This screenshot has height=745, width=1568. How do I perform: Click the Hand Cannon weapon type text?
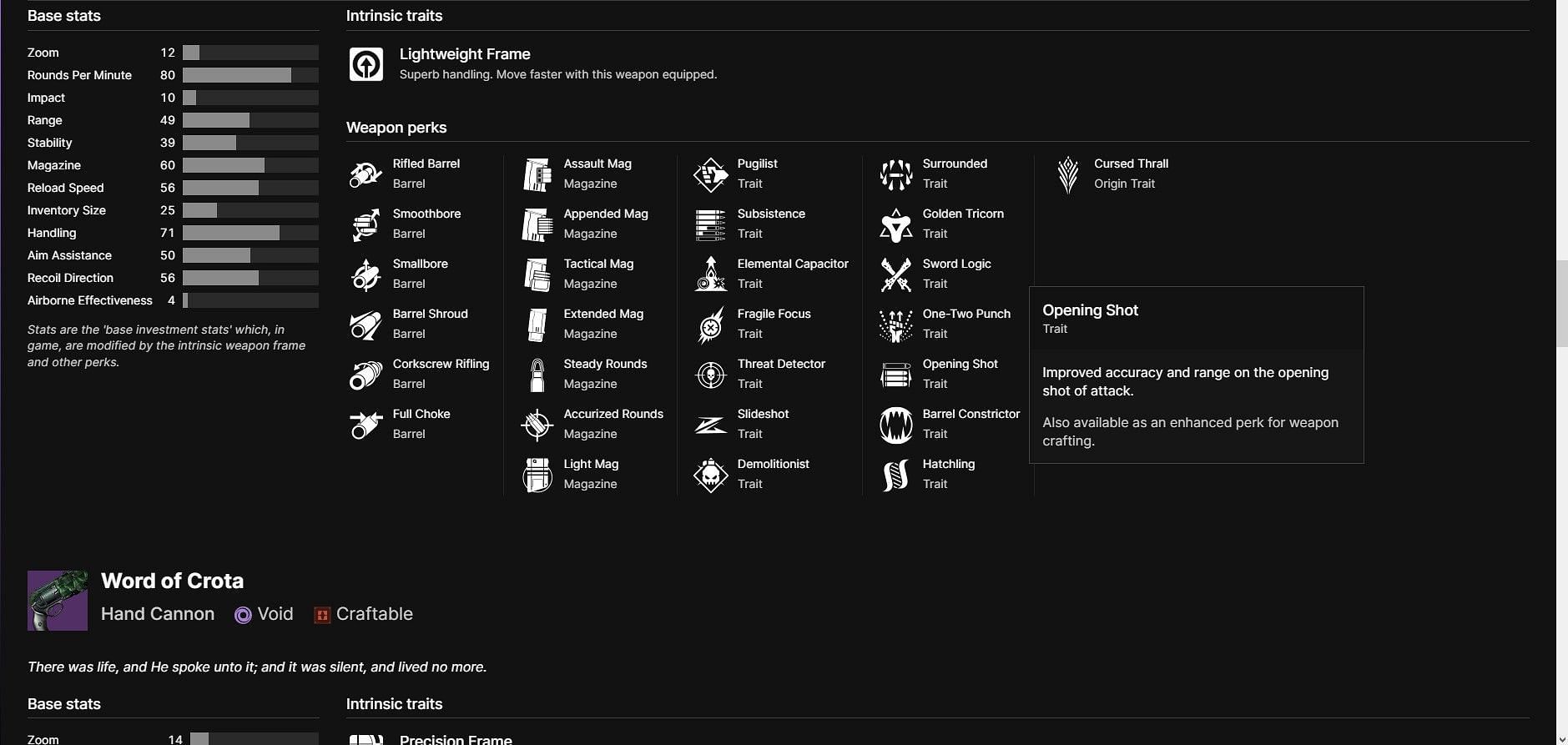pyautogui.click(x=158, y=614)
